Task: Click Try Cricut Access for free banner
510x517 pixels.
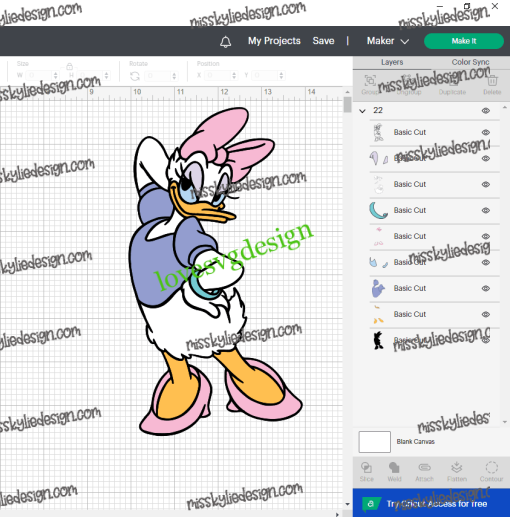Action: tap(431, 503)
